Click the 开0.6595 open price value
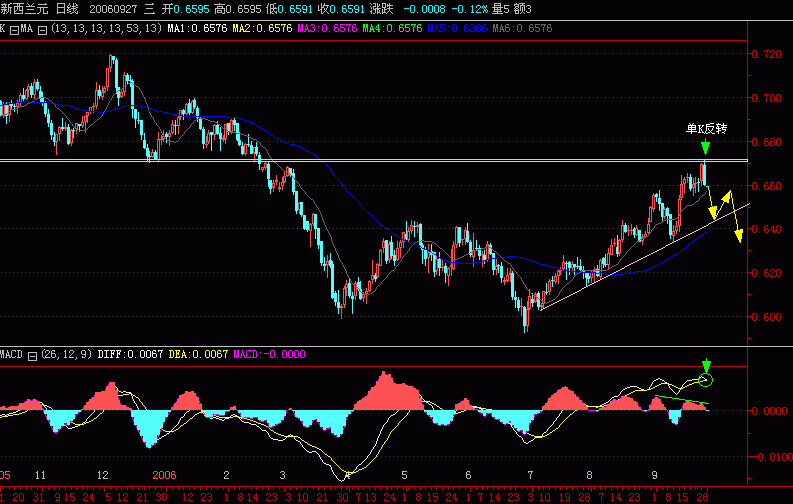The width and height of the screenshot is (793, 504). coord(185,9)
